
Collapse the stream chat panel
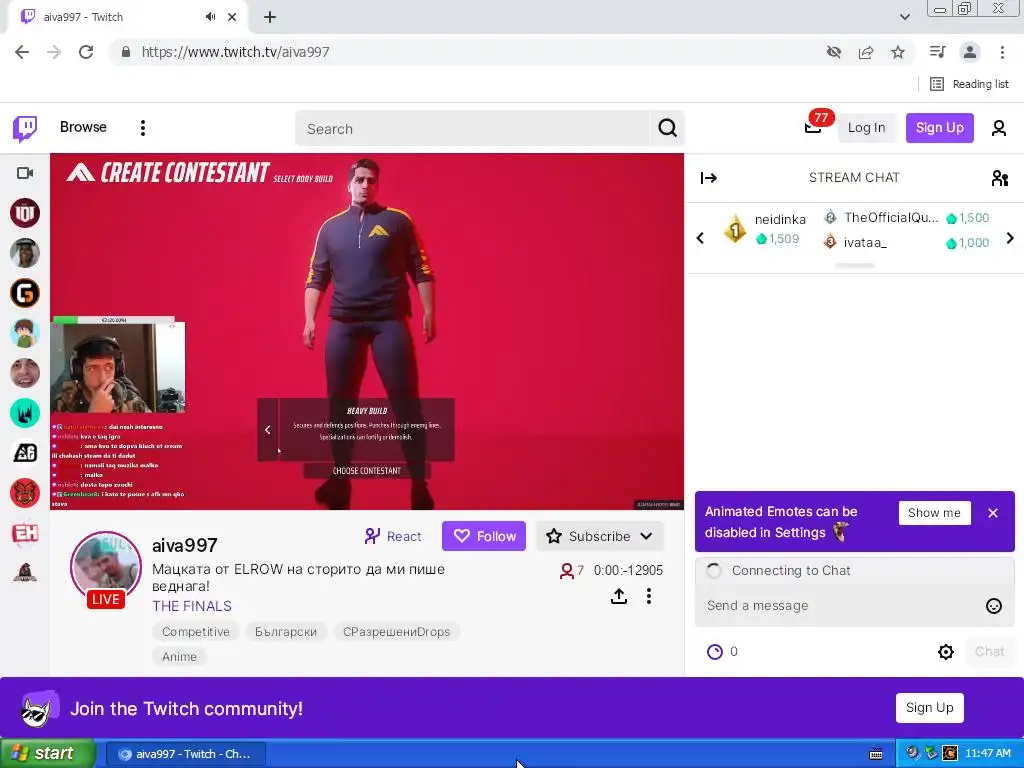(x=709, y=178)
